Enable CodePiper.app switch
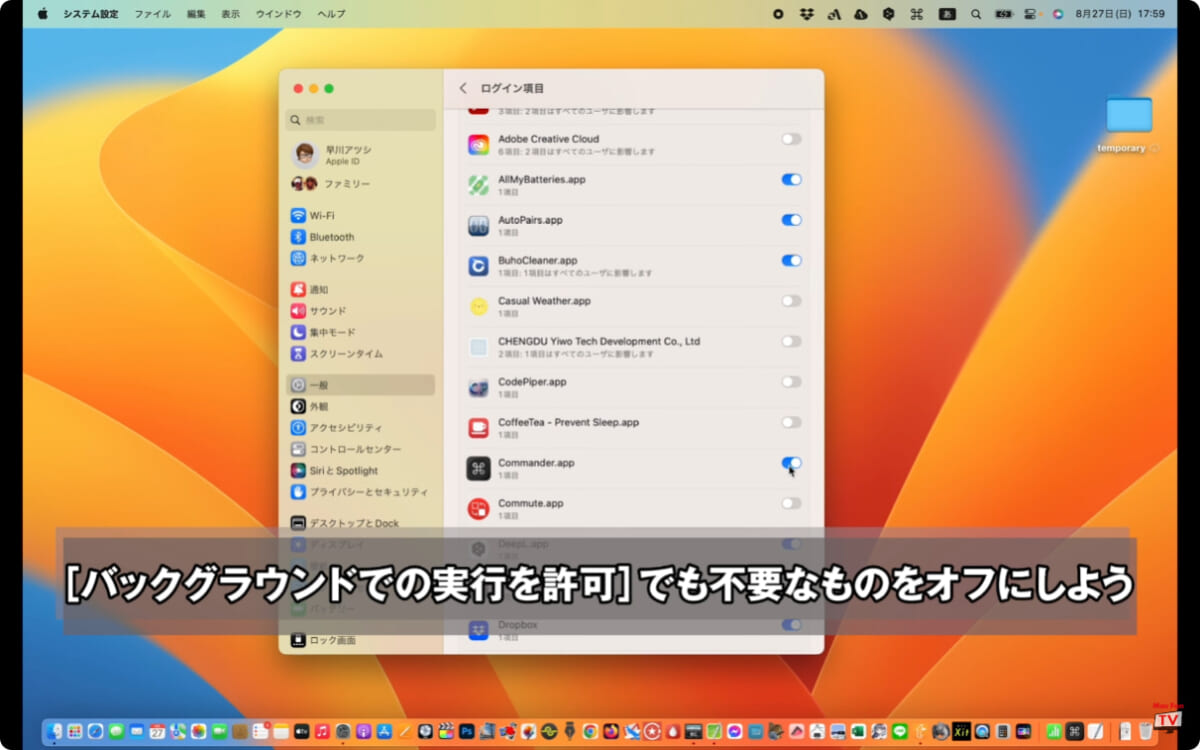This screenshot has width=1200, height=750. coord(791,382)
